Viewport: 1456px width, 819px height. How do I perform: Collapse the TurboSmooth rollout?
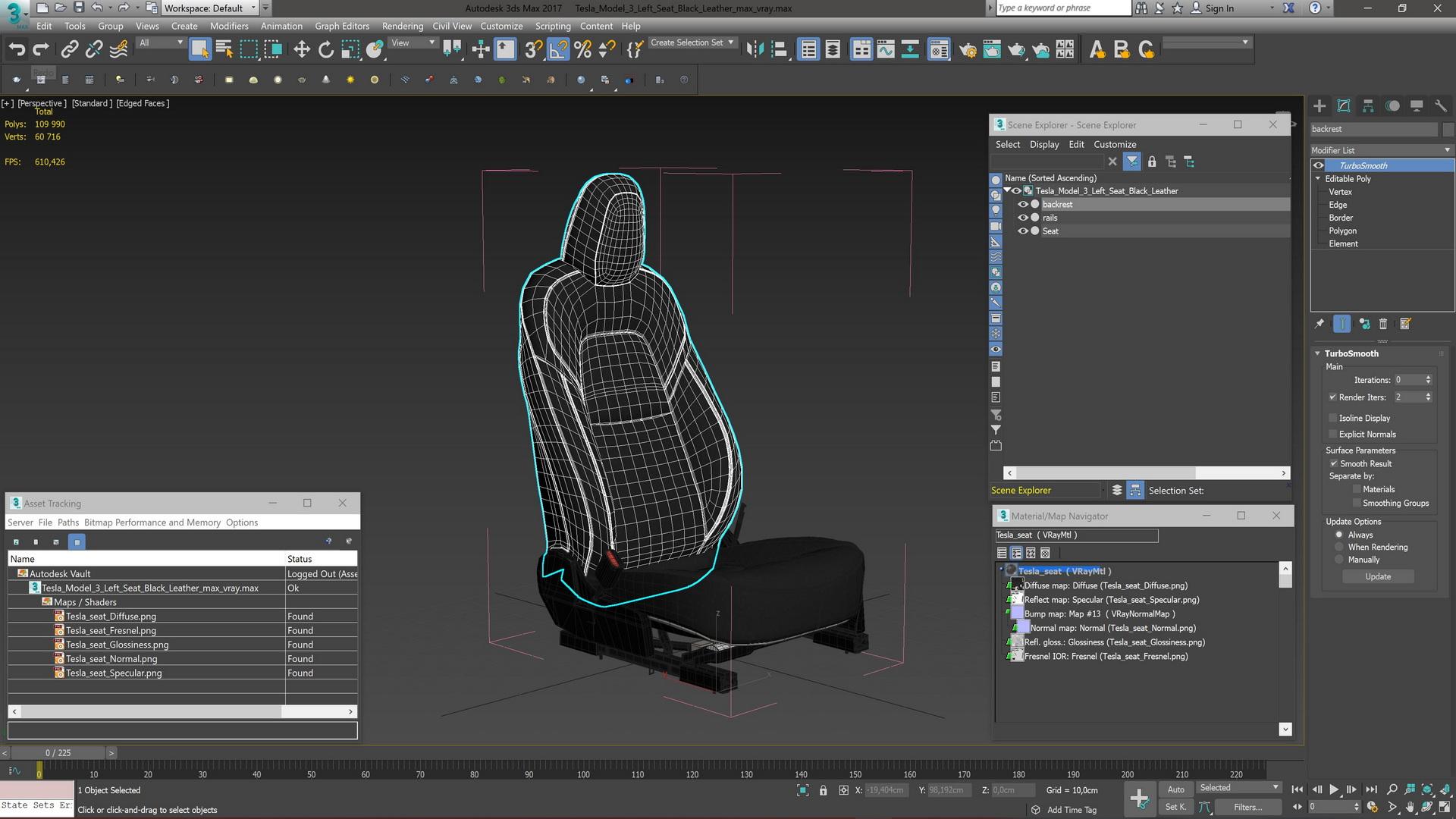tap(1317, 353)
